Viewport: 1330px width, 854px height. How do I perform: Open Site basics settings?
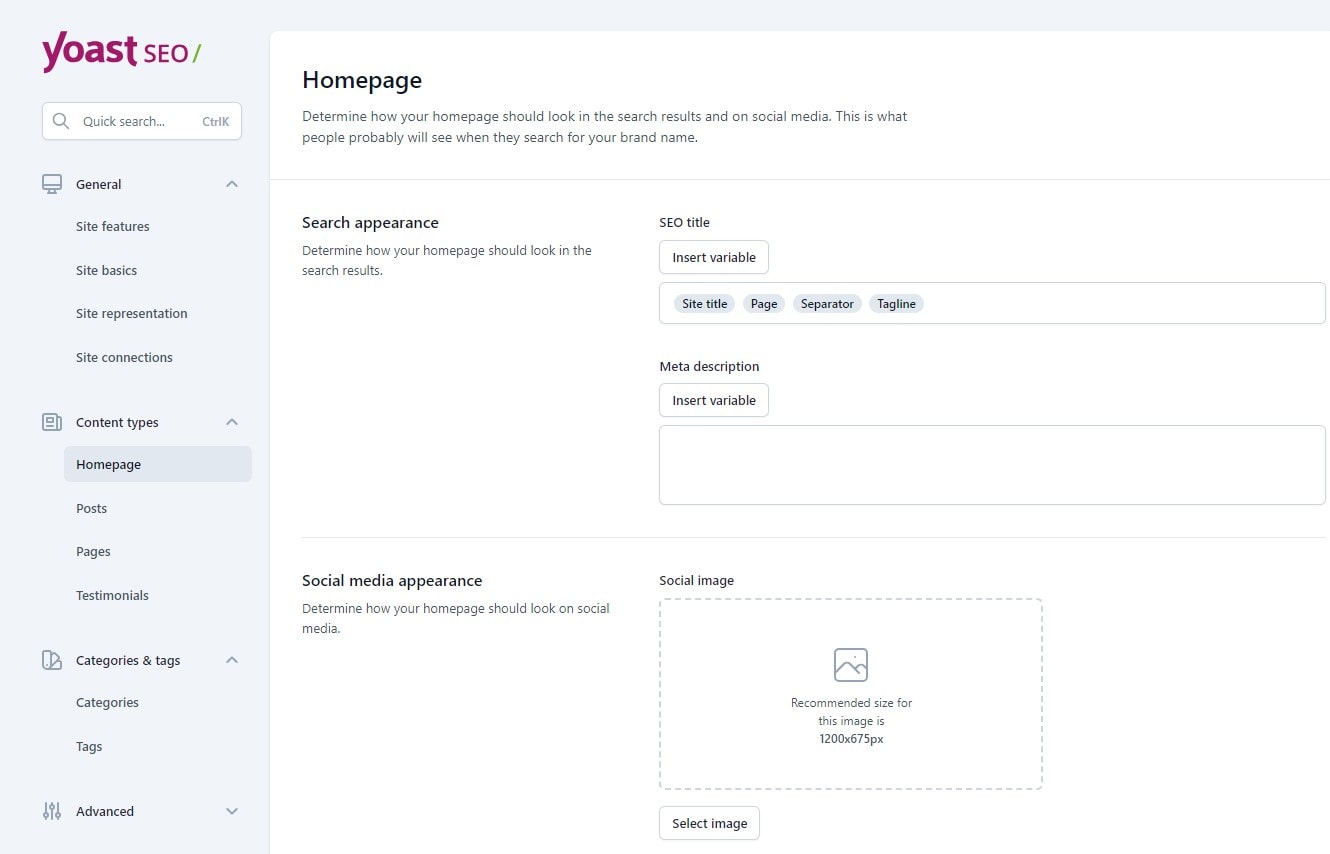point(107,270)
